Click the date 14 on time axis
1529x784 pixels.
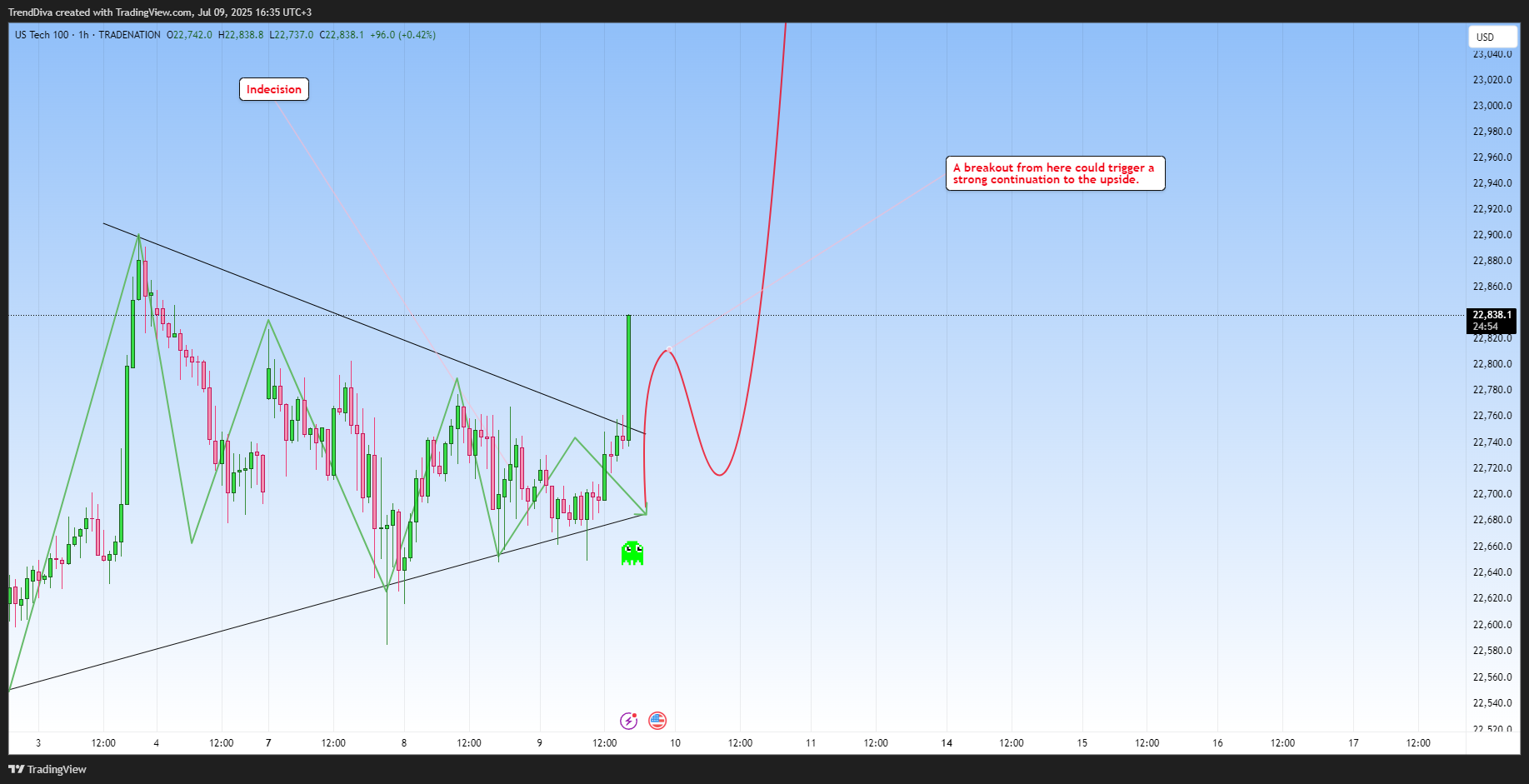point(947,743)
